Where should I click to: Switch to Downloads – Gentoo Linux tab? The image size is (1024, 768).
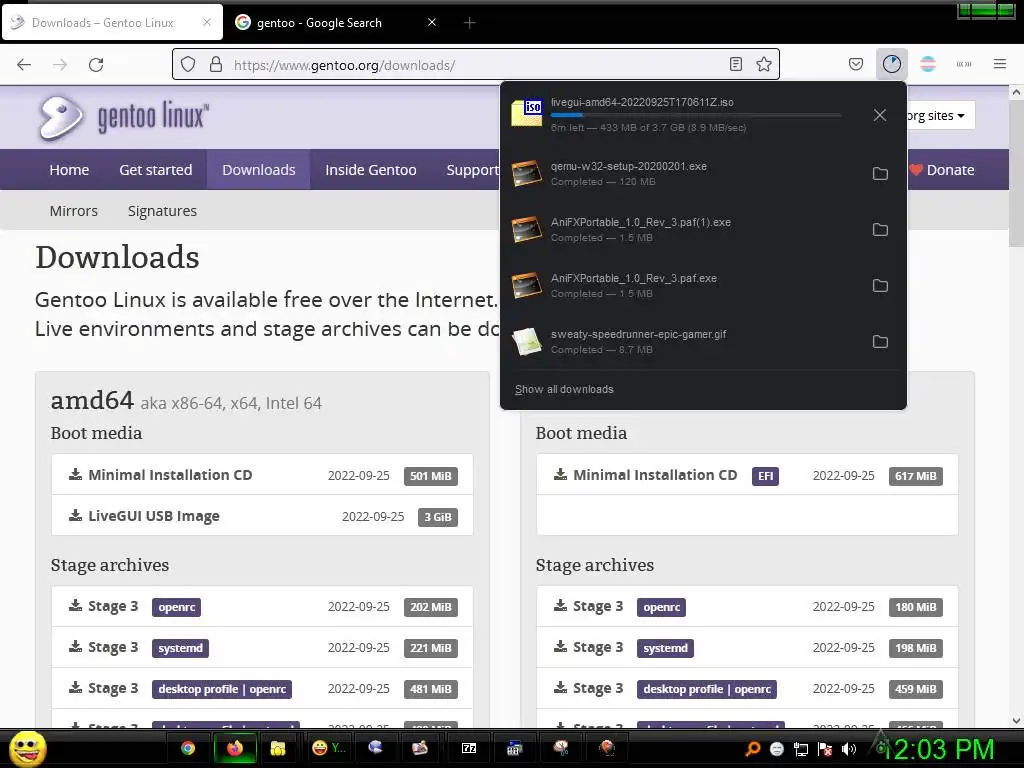[112, 22]
